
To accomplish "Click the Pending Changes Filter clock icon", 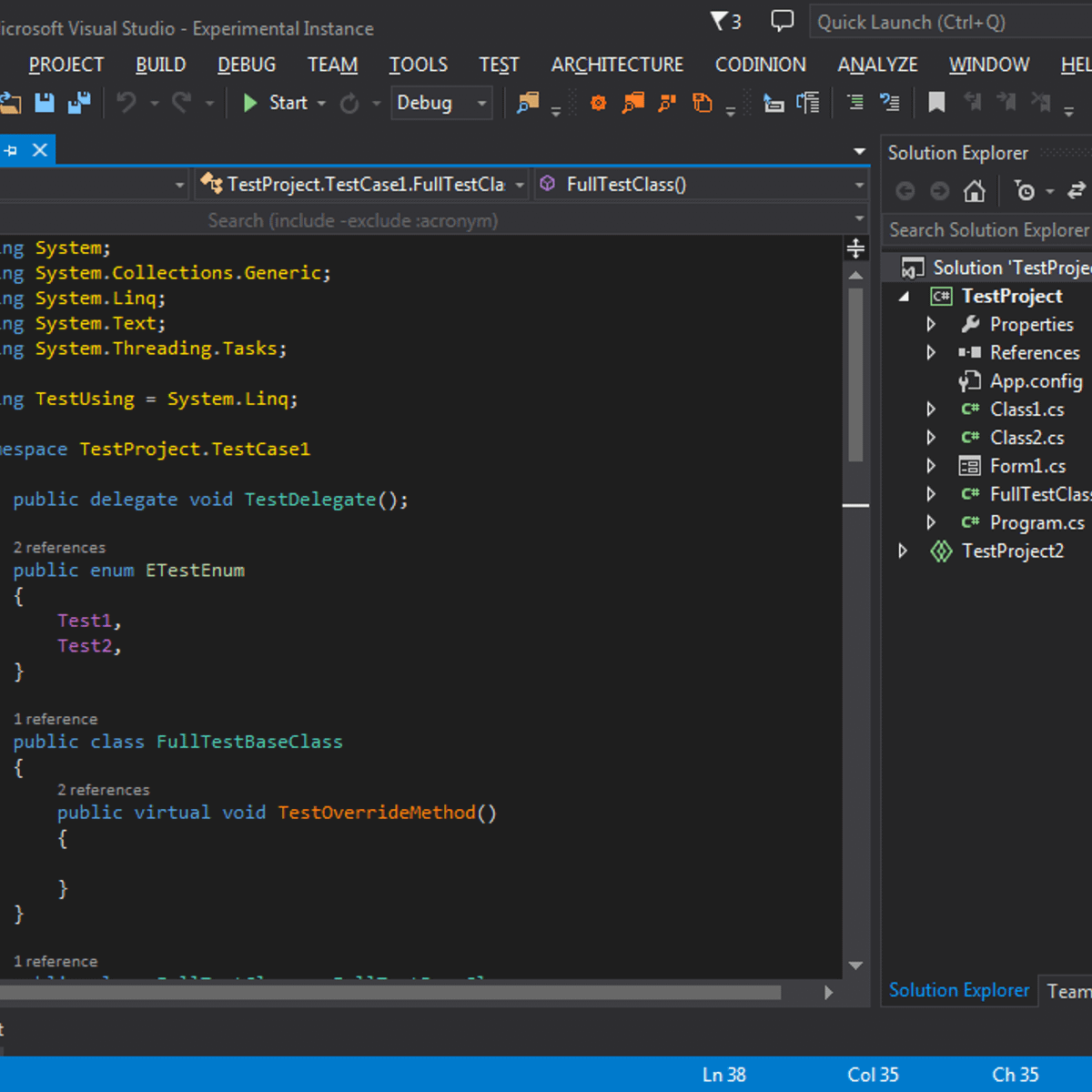I will pyautogui.click(x=1026, y=191).
